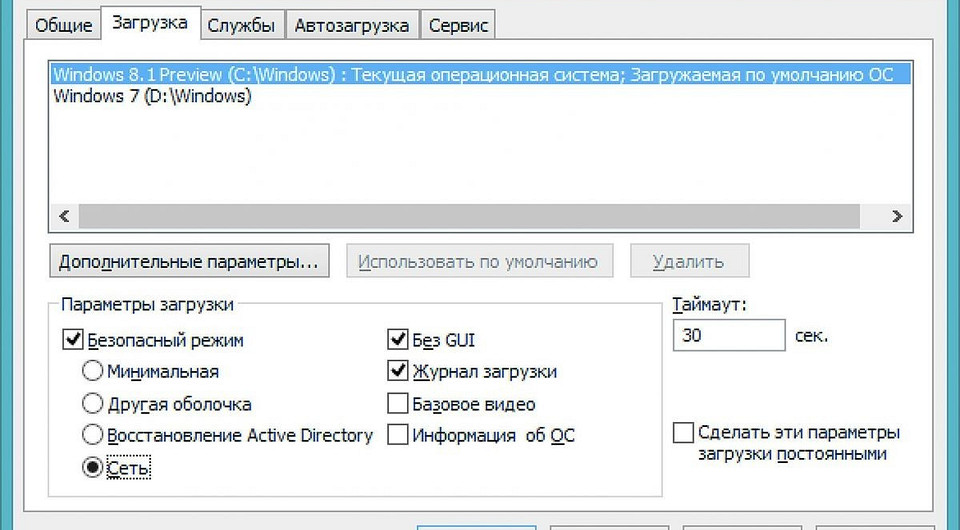Choose the Другая оболочка radio option
Screen dimensions: 960x530
pyautogui.click(x=92, y=403)
